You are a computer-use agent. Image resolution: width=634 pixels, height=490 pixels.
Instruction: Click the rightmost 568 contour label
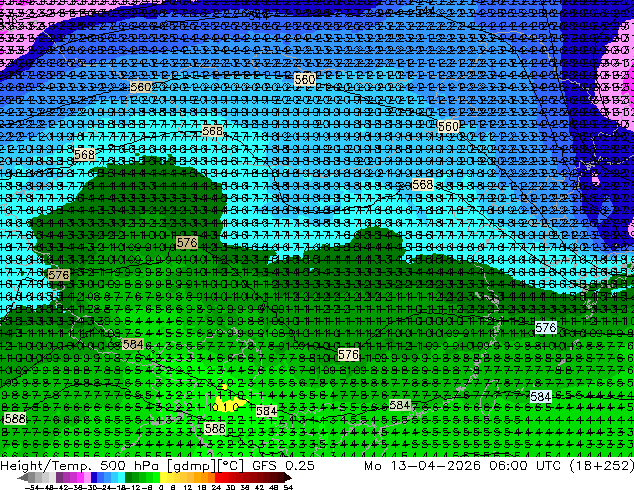[423, 185]
